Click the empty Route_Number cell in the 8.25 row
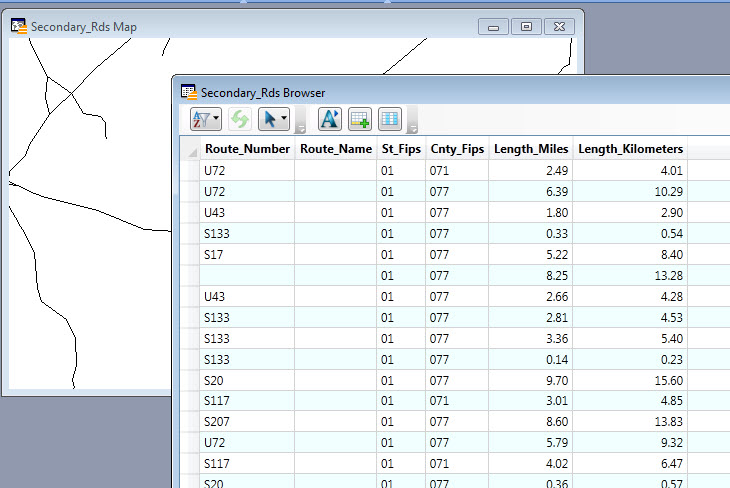This screenshot has width=730, height=488. [247, 275]
